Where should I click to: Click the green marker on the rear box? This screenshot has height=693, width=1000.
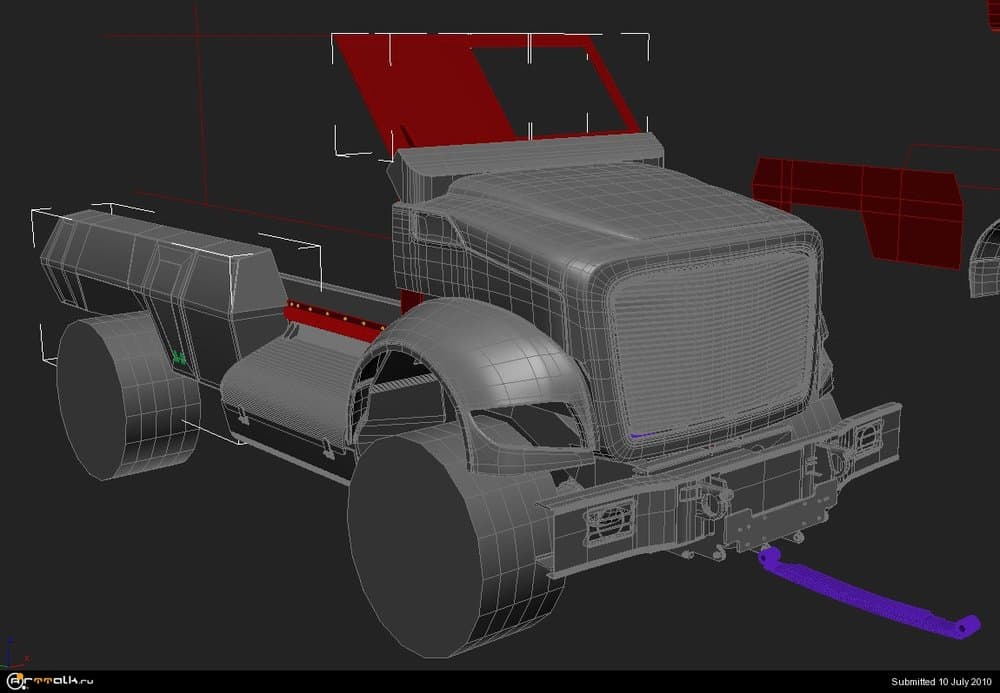coord(180,357)
